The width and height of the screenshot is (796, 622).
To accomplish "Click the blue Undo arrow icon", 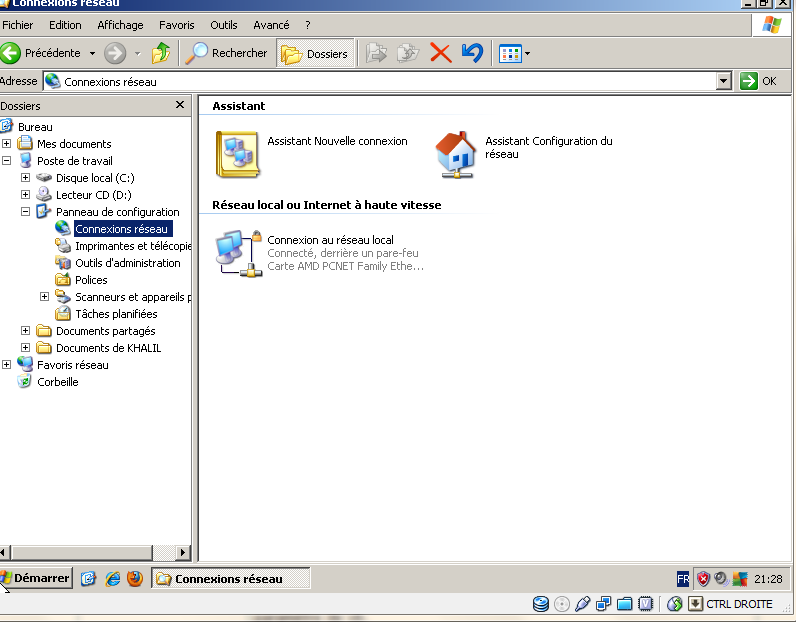I will coord(472,53).
